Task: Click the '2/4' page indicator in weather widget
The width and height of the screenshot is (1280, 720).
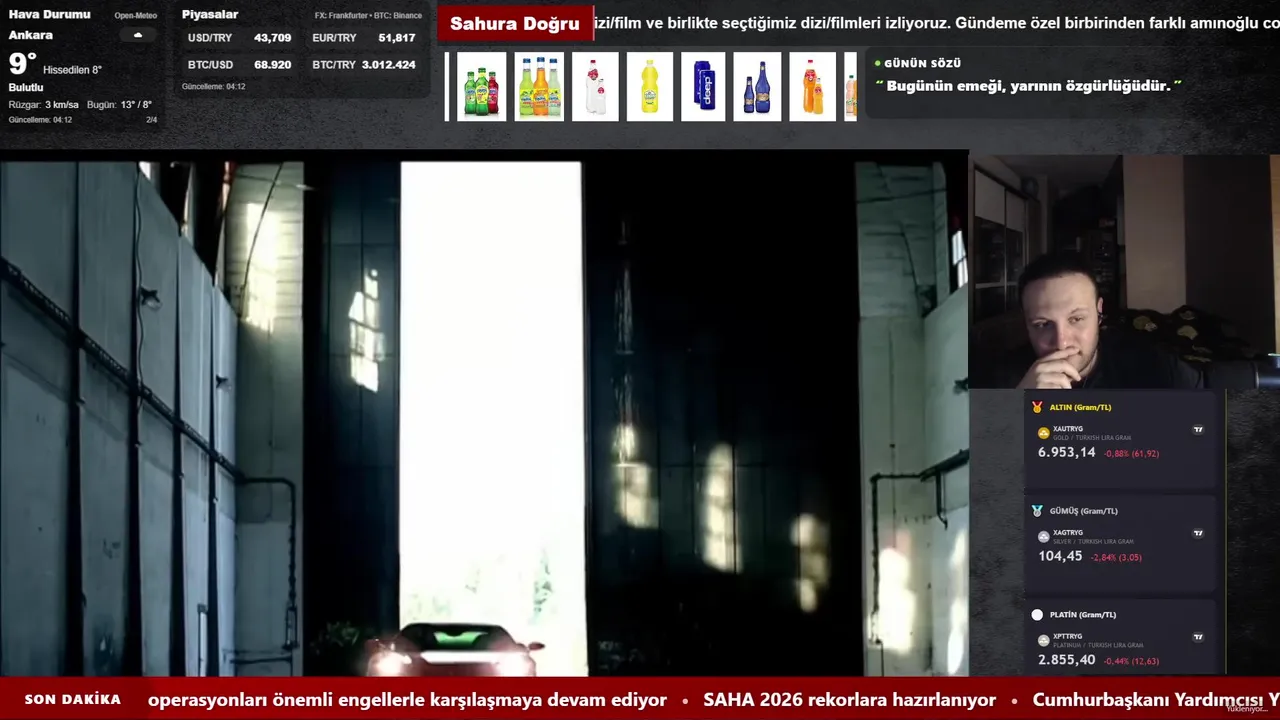Action: [x=152, y=120]
